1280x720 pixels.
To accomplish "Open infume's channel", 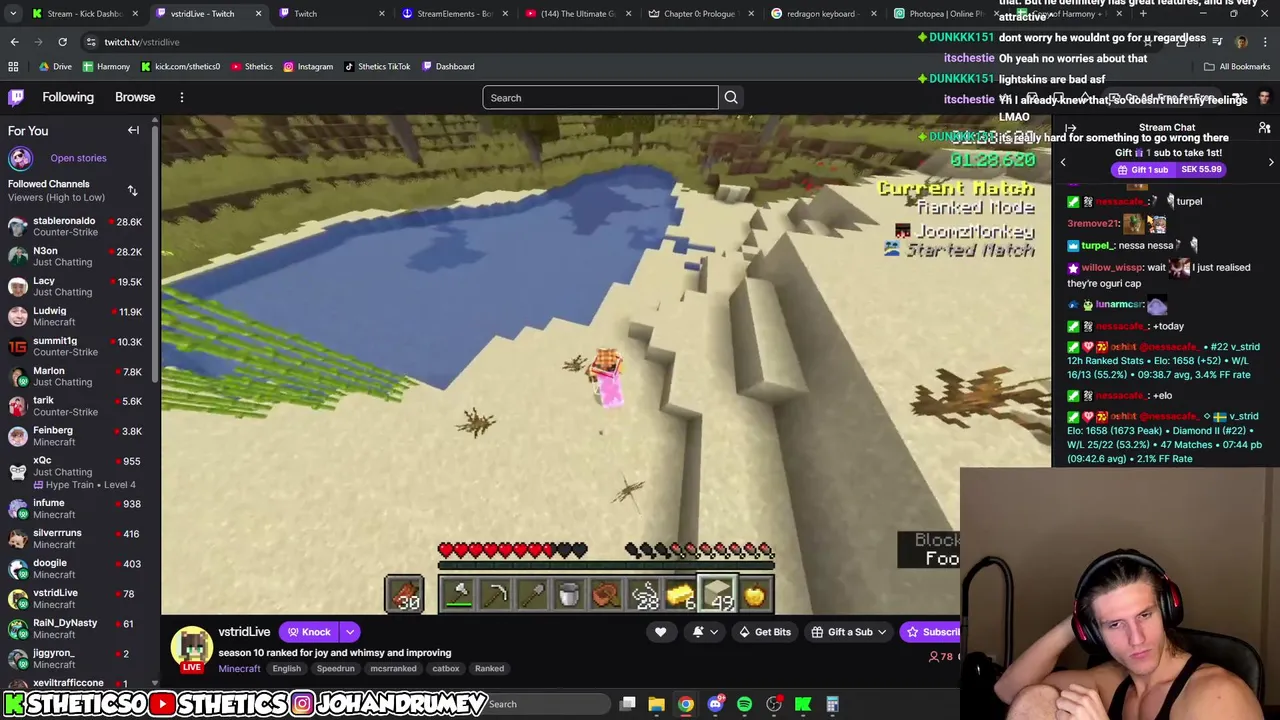I will point(76,508).
